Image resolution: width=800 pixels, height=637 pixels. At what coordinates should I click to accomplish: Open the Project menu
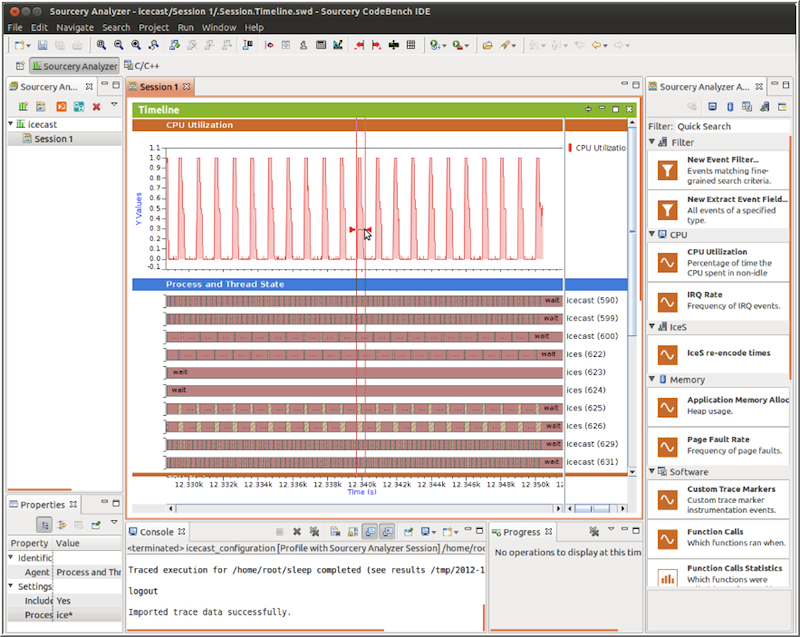154,28
